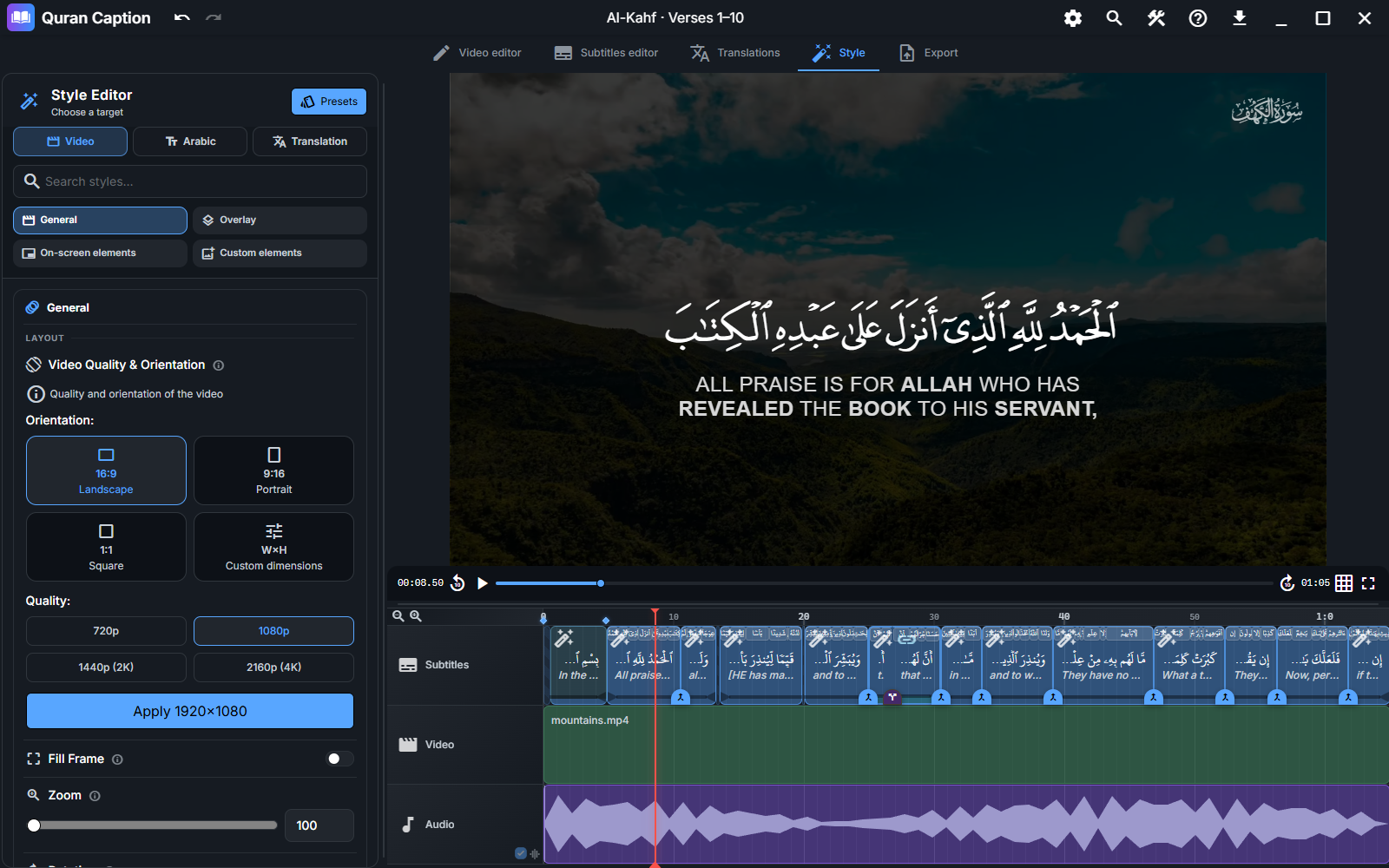Select 16:9 Landscape orientation
Screen dimensions: 1389x868
pyautogui.click(x=106, y=470)
